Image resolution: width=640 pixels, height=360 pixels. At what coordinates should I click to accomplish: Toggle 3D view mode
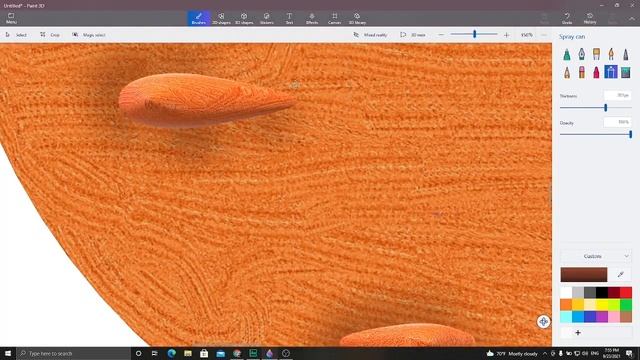pos(413,35)
